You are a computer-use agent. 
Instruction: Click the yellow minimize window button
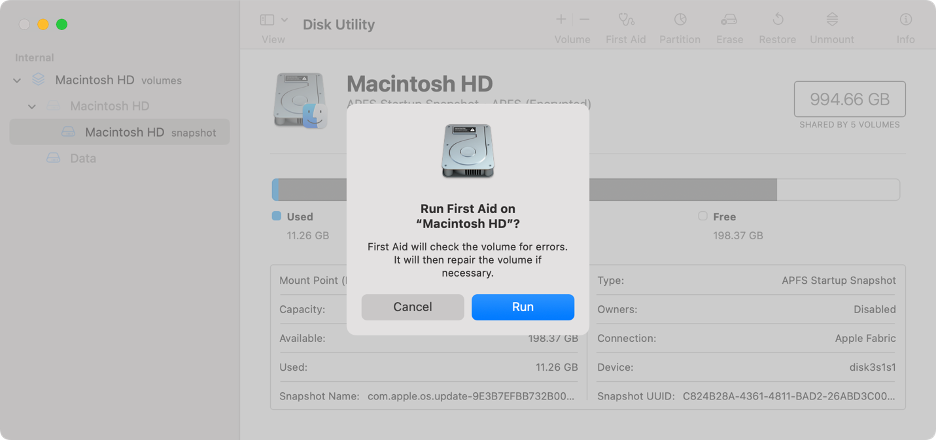pos(43,24)
